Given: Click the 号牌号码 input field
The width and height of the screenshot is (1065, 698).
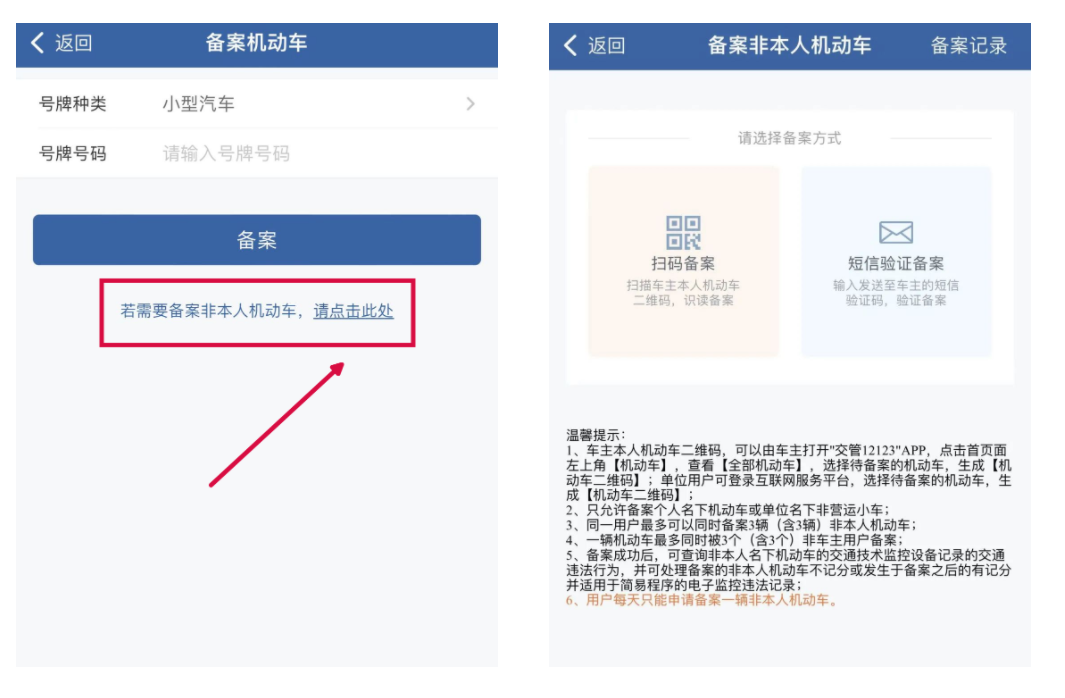Looking at the screenshot, I should [x=260, y=153].
